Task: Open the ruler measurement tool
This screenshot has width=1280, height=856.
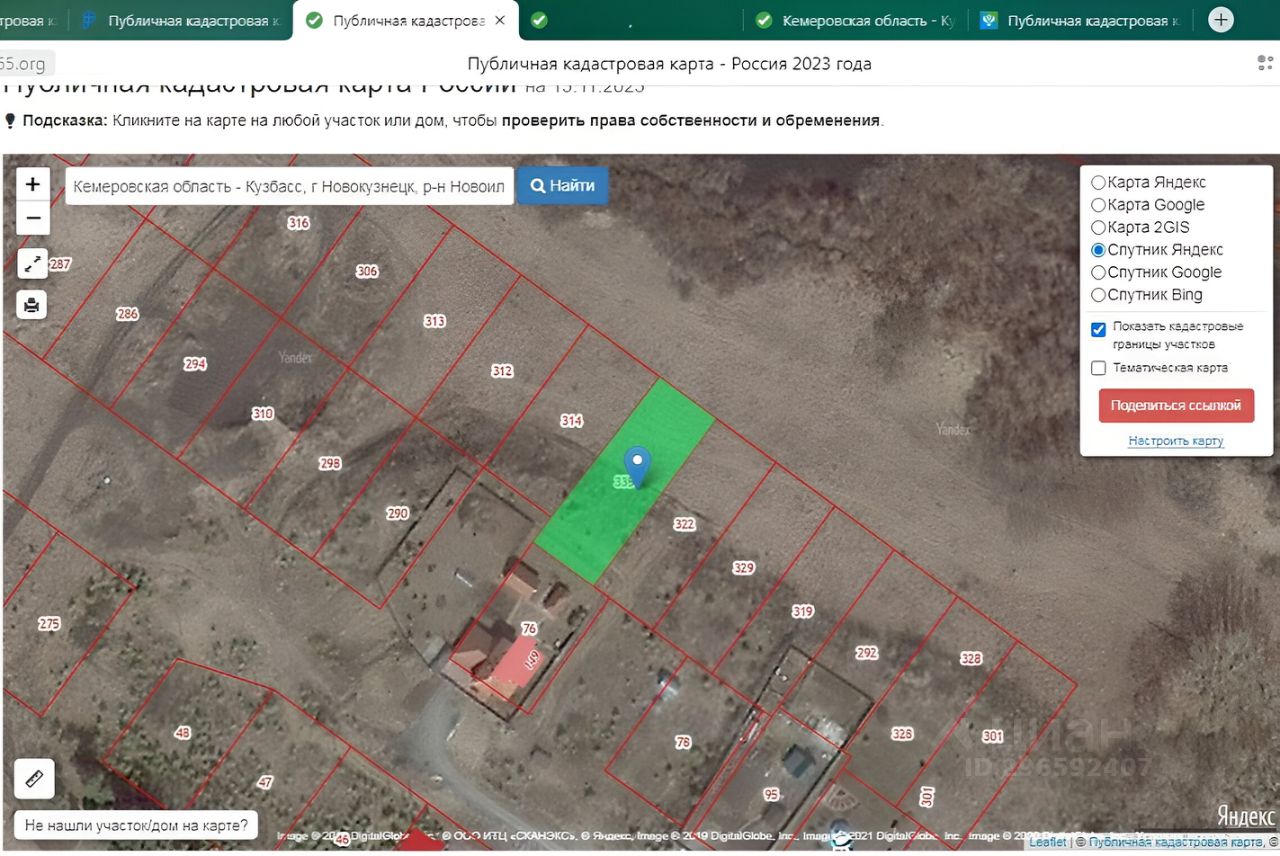Action: [x=34, y=778]
